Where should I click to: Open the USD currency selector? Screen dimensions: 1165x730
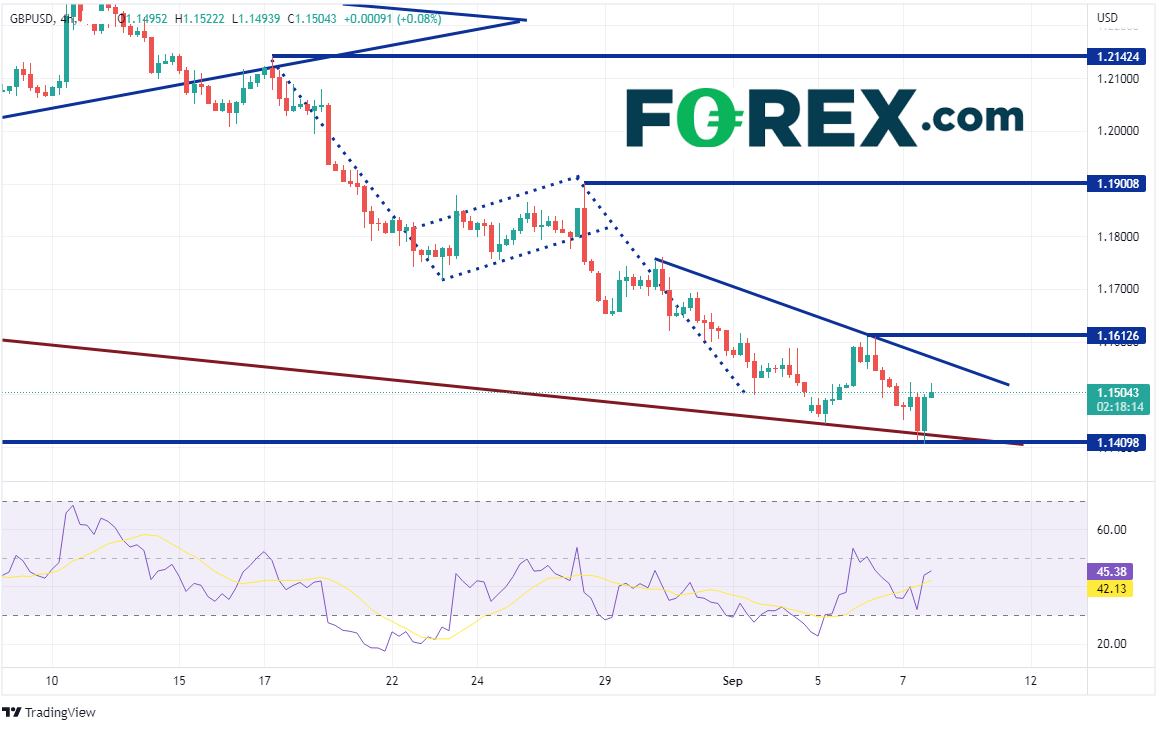1107,17
